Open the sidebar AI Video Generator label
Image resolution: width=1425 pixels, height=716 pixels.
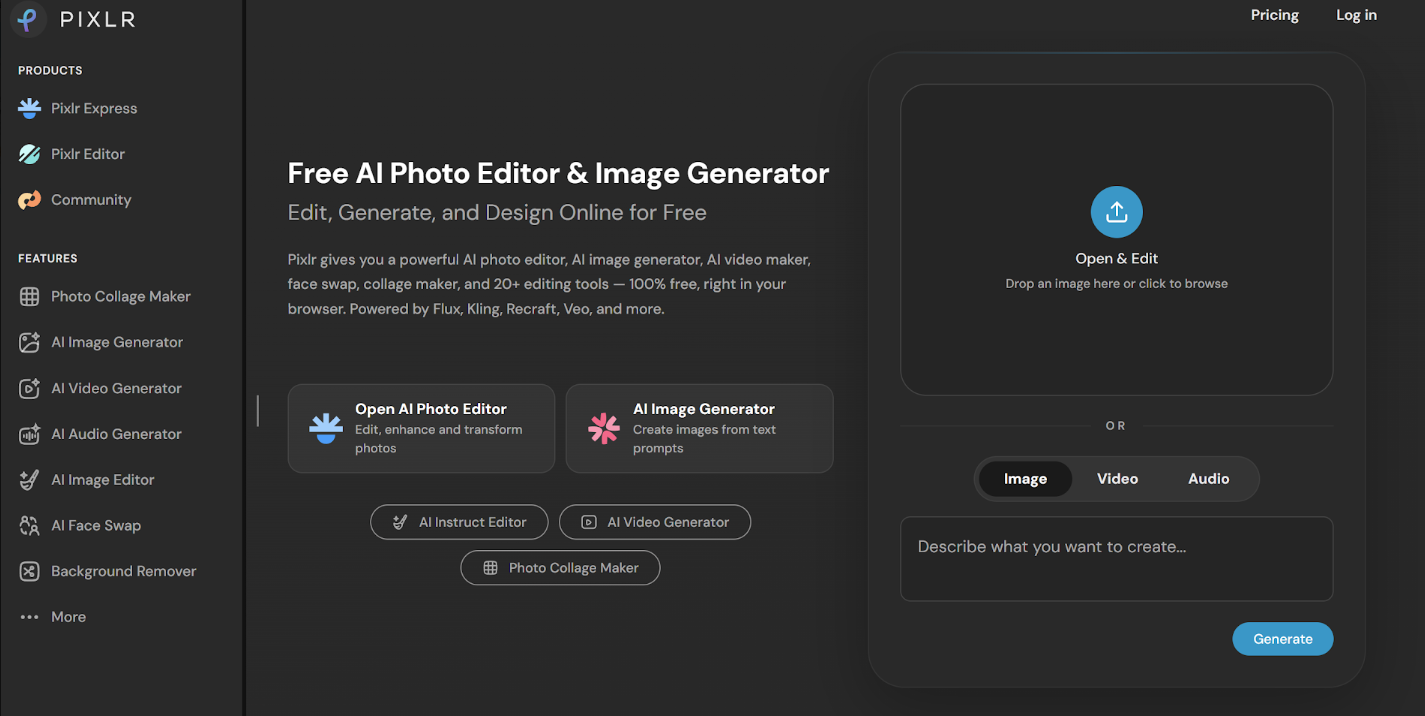(x=116, y=388)
